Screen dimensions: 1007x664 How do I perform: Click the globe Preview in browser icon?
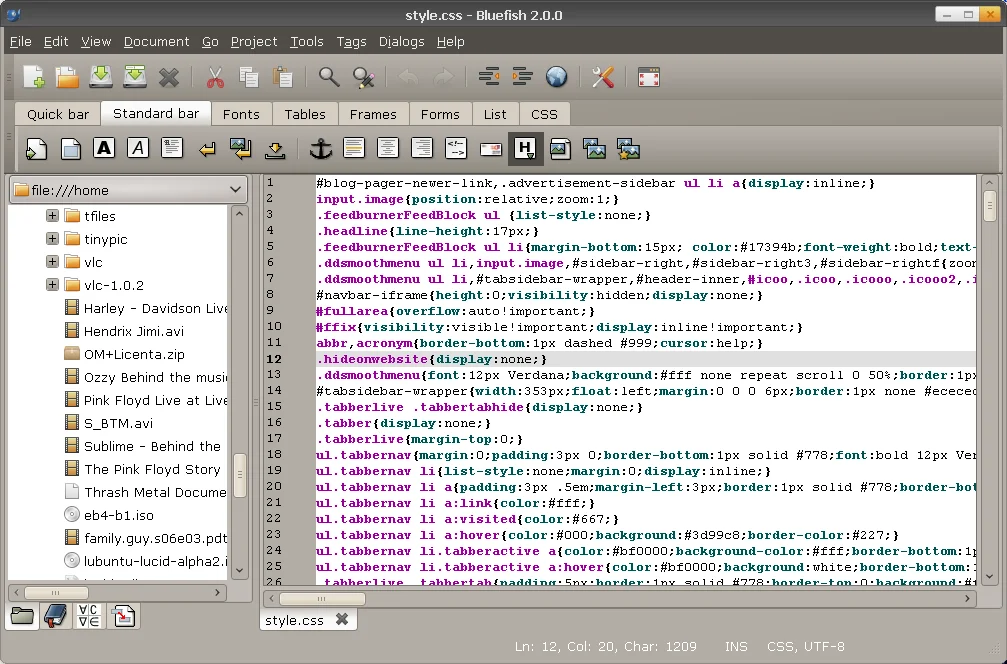556,77
